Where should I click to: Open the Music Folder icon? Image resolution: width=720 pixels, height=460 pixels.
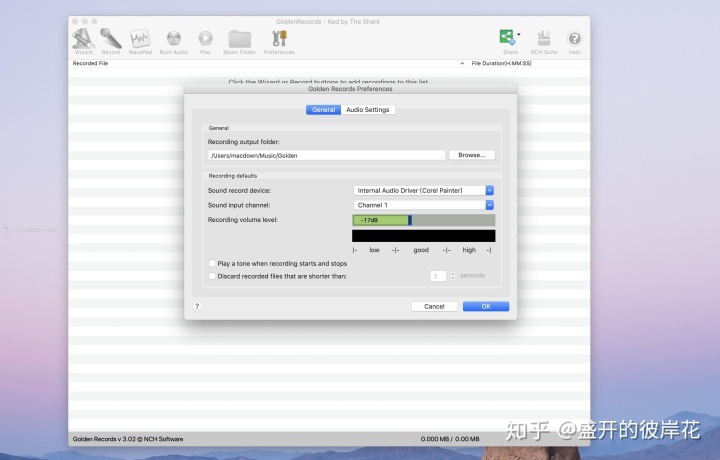239,41
